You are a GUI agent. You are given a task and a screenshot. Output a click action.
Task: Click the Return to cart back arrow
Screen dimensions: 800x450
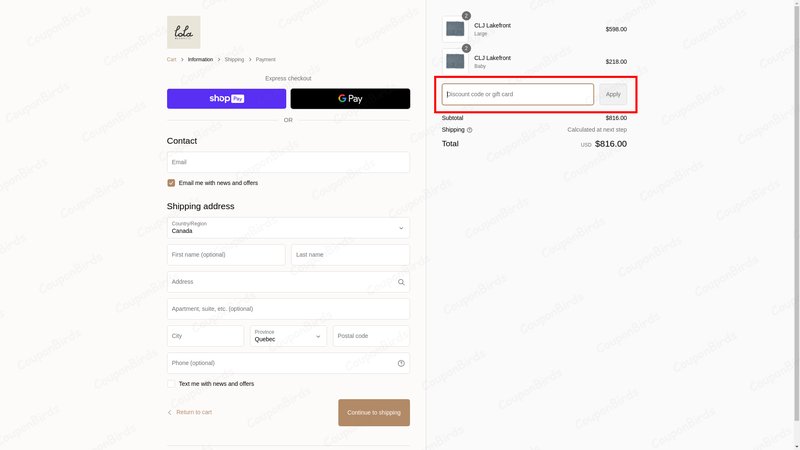169,413
